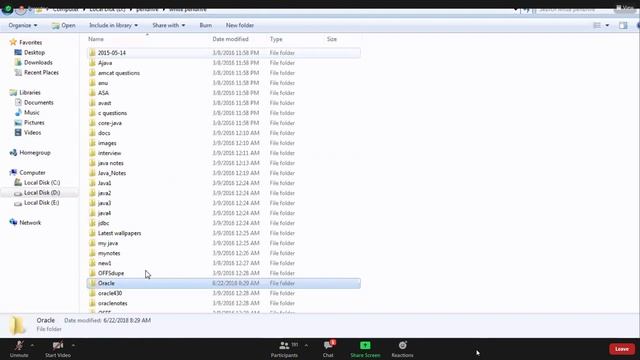This screenshot has width=640, height=360.
Task: Open Recent Places in navigation pane
Action: 36,73
